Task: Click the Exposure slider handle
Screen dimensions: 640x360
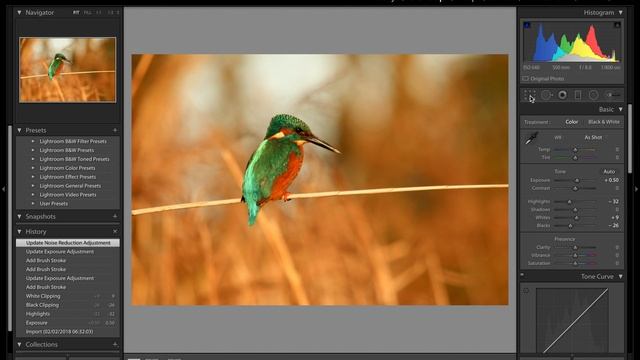Action: 577,180
